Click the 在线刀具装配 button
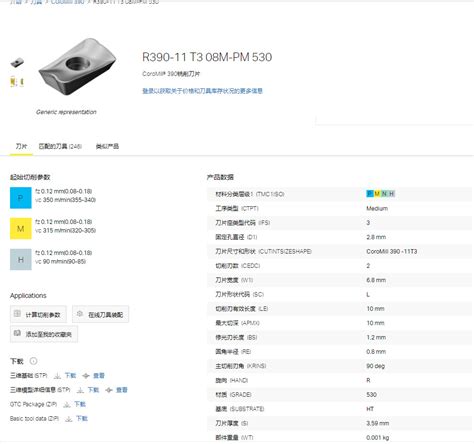The image size is (474, 444). click(101, 314)
